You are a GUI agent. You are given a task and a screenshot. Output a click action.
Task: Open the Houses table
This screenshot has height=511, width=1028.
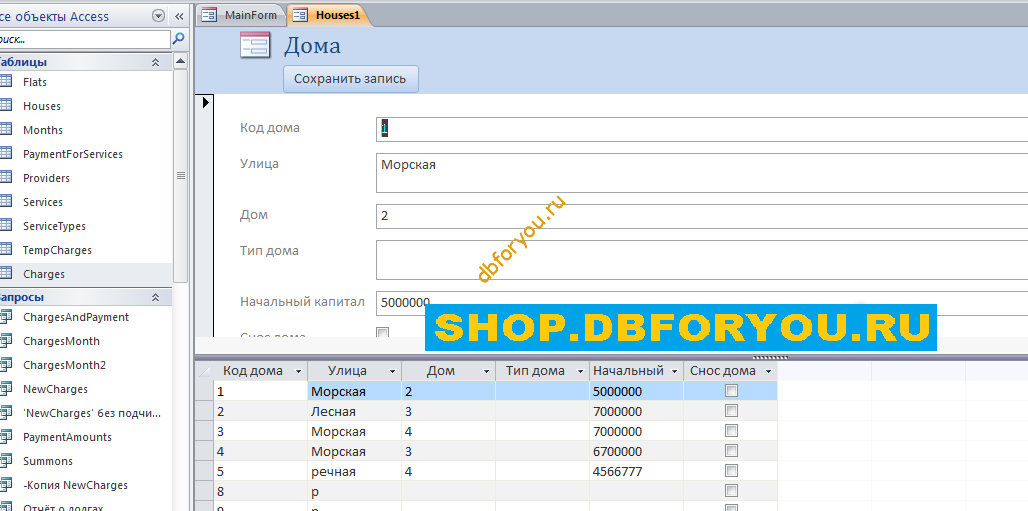41,106
